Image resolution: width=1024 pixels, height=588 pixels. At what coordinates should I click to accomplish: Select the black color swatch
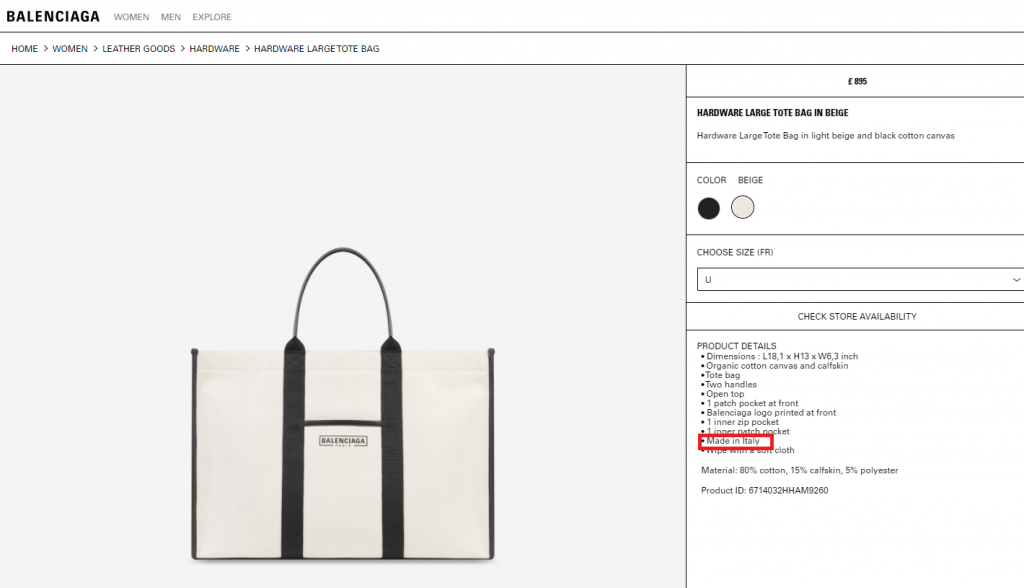[709, 208]
